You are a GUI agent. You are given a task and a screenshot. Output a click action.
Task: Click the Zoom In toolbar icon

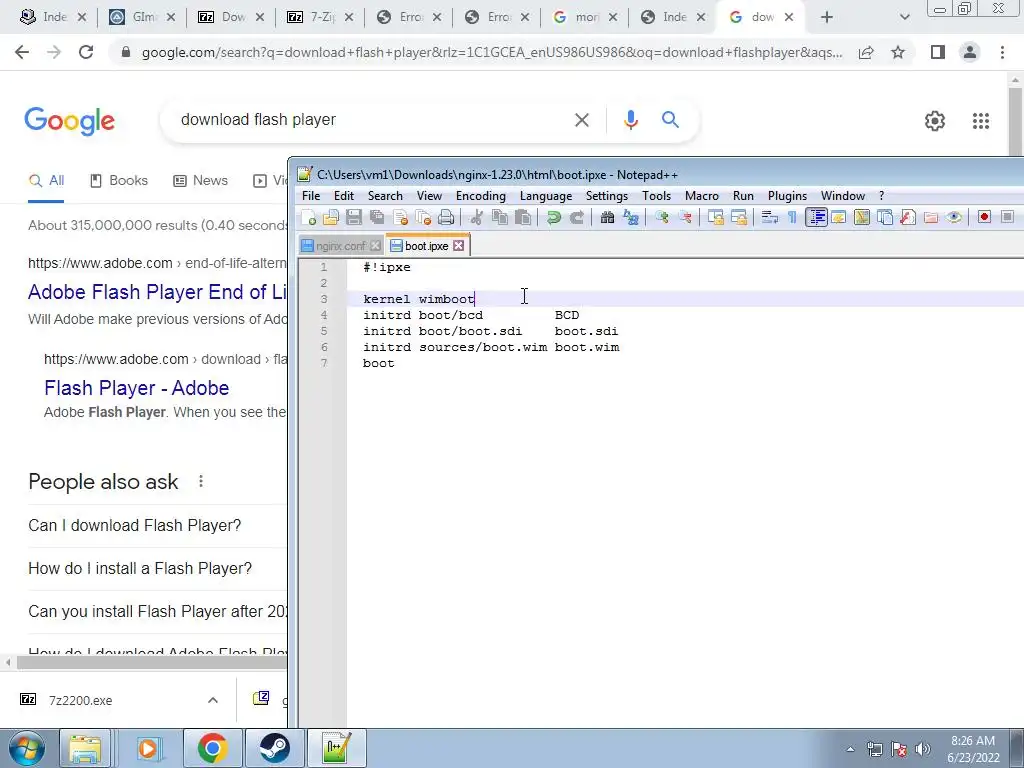[x=662, y=217]
